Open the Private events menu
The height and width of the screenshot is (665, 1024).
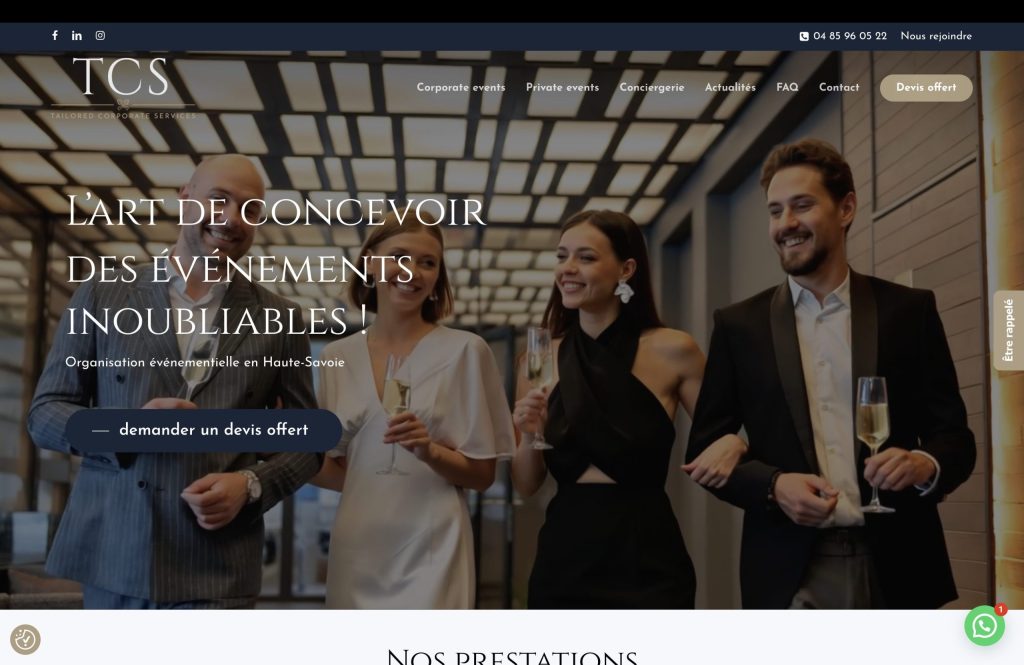tap(562, 88)
